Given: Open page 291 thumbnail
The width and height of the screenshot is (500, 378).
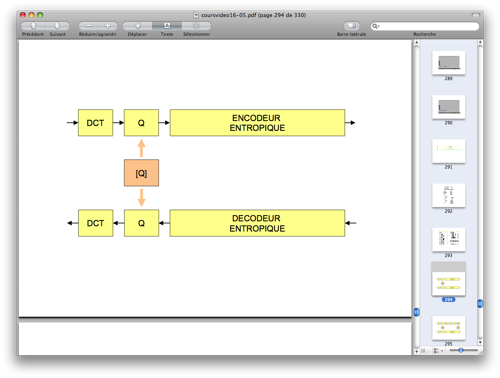Looking at the screenshot, I should click(448, 151).
